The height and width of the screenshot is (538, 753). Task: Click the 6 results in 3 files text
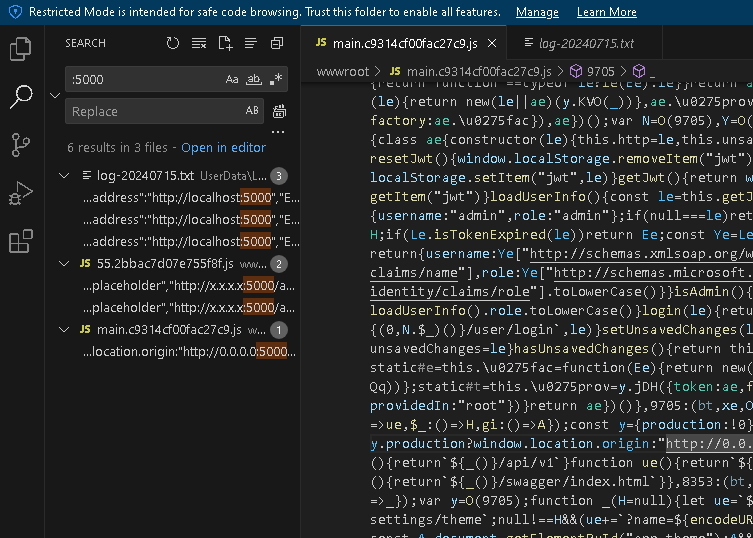[117, 147]
